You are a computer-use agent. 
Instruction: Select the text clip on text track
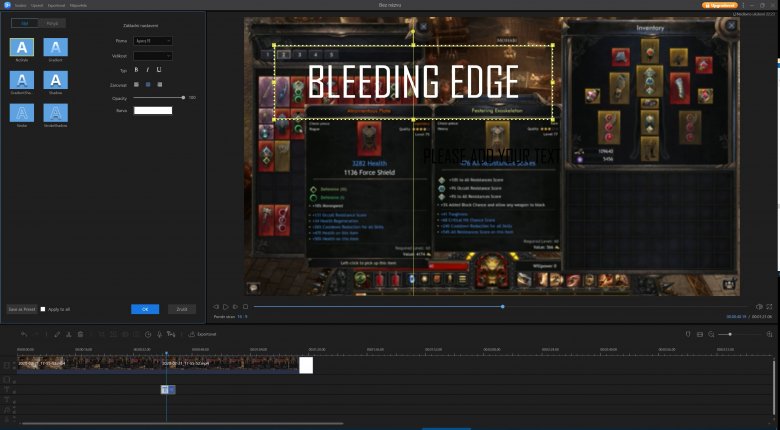(x=168, y=390)
